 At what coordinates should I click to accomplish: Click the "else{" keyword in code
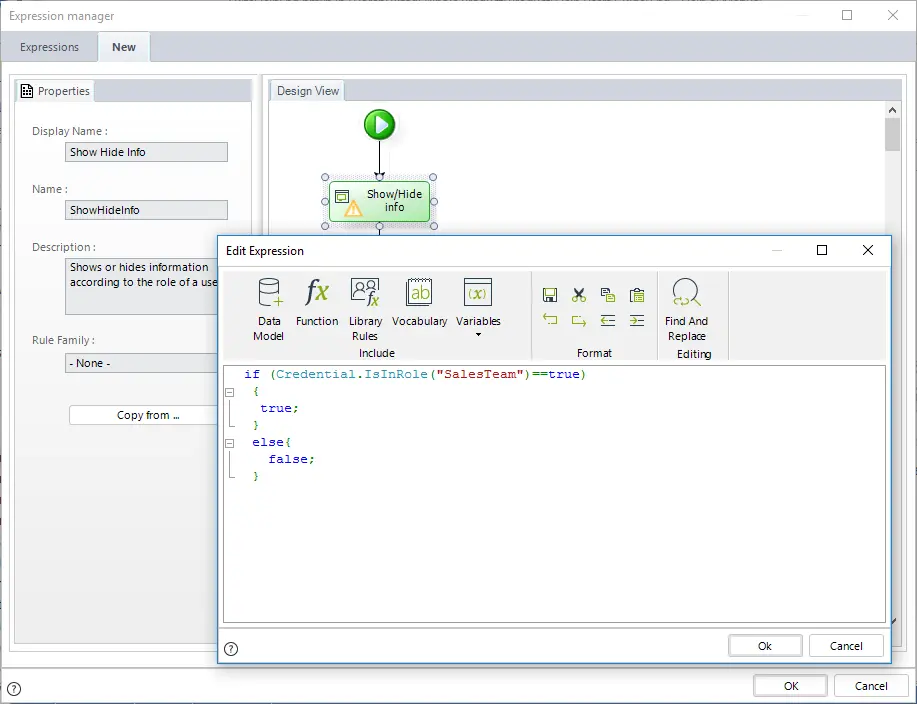point(271,443)
